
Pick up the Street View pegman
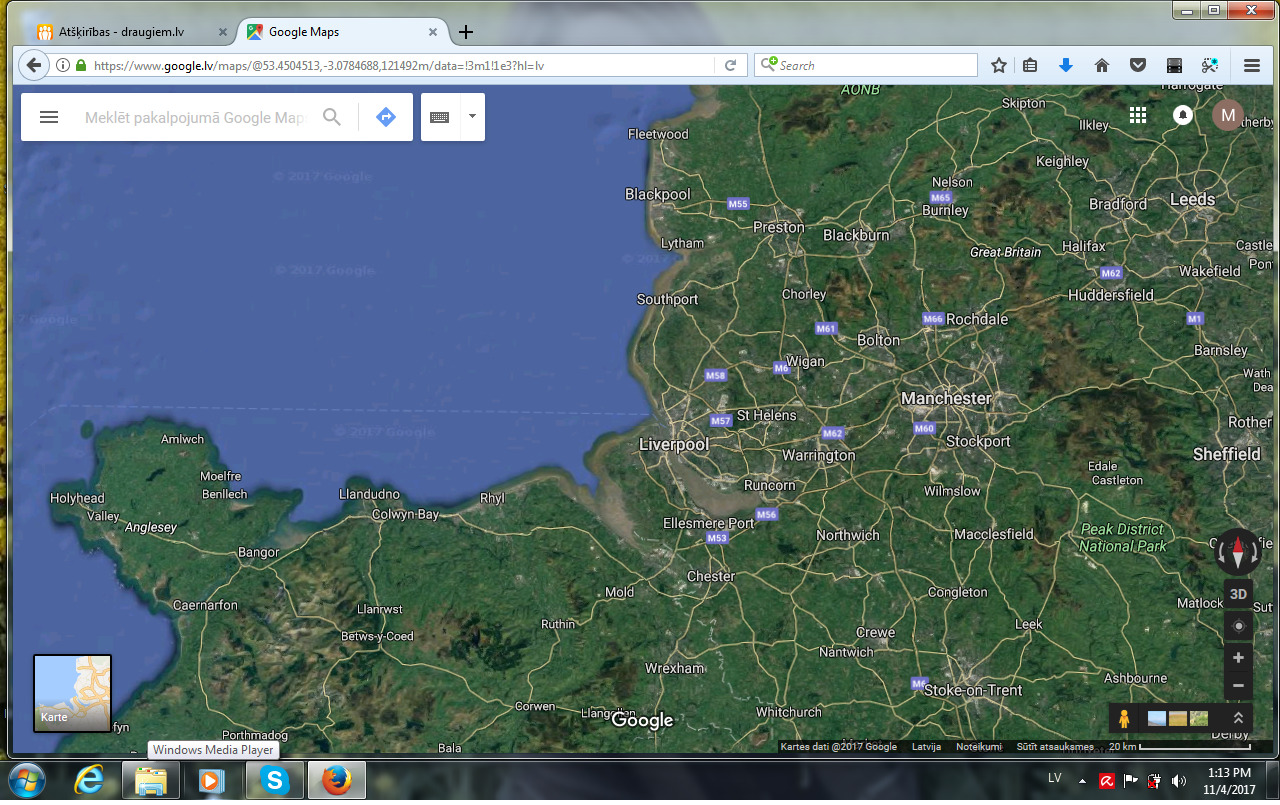point(1124,718)
